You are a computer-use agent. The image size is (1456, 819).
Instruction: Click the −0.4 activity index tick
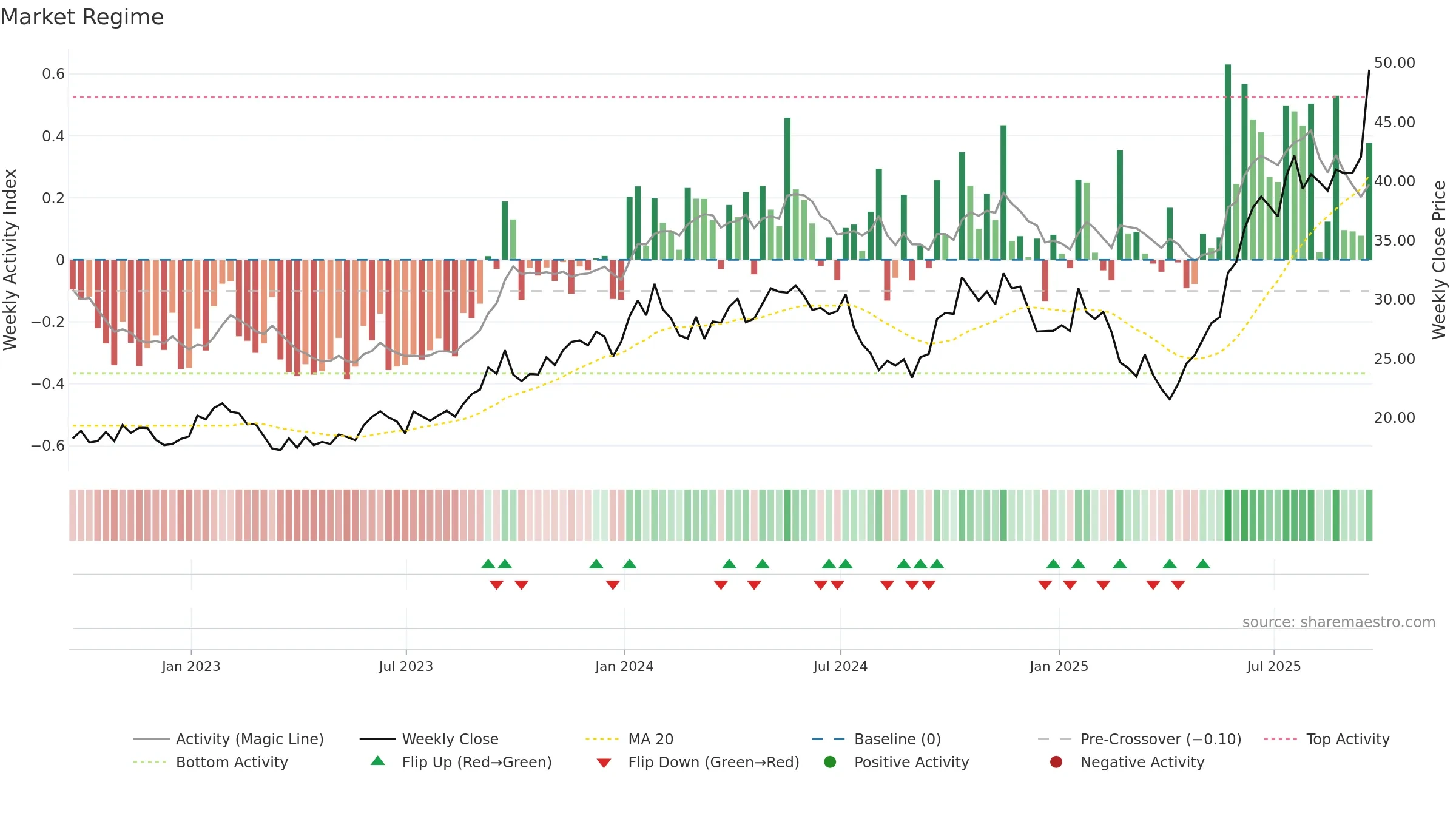[48, 383]
